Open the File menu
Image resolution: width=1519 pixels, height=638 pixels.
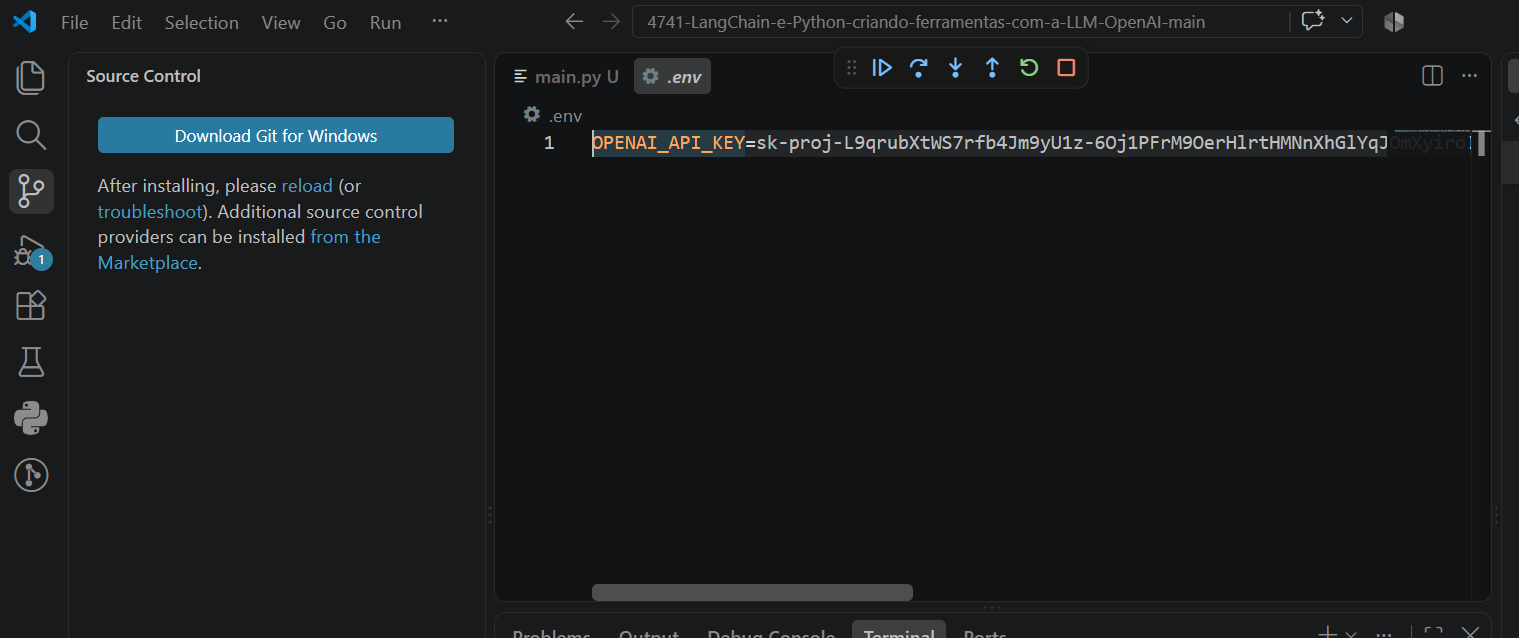[75, 22]
